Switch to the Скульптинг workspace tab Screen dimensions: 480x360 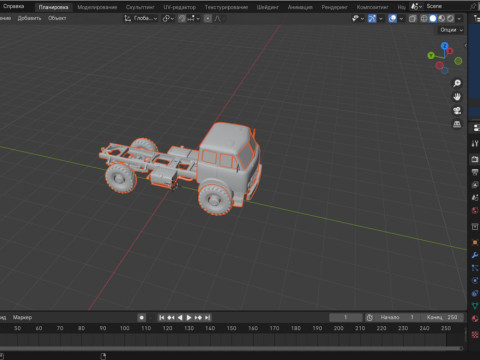coord(140,7)
